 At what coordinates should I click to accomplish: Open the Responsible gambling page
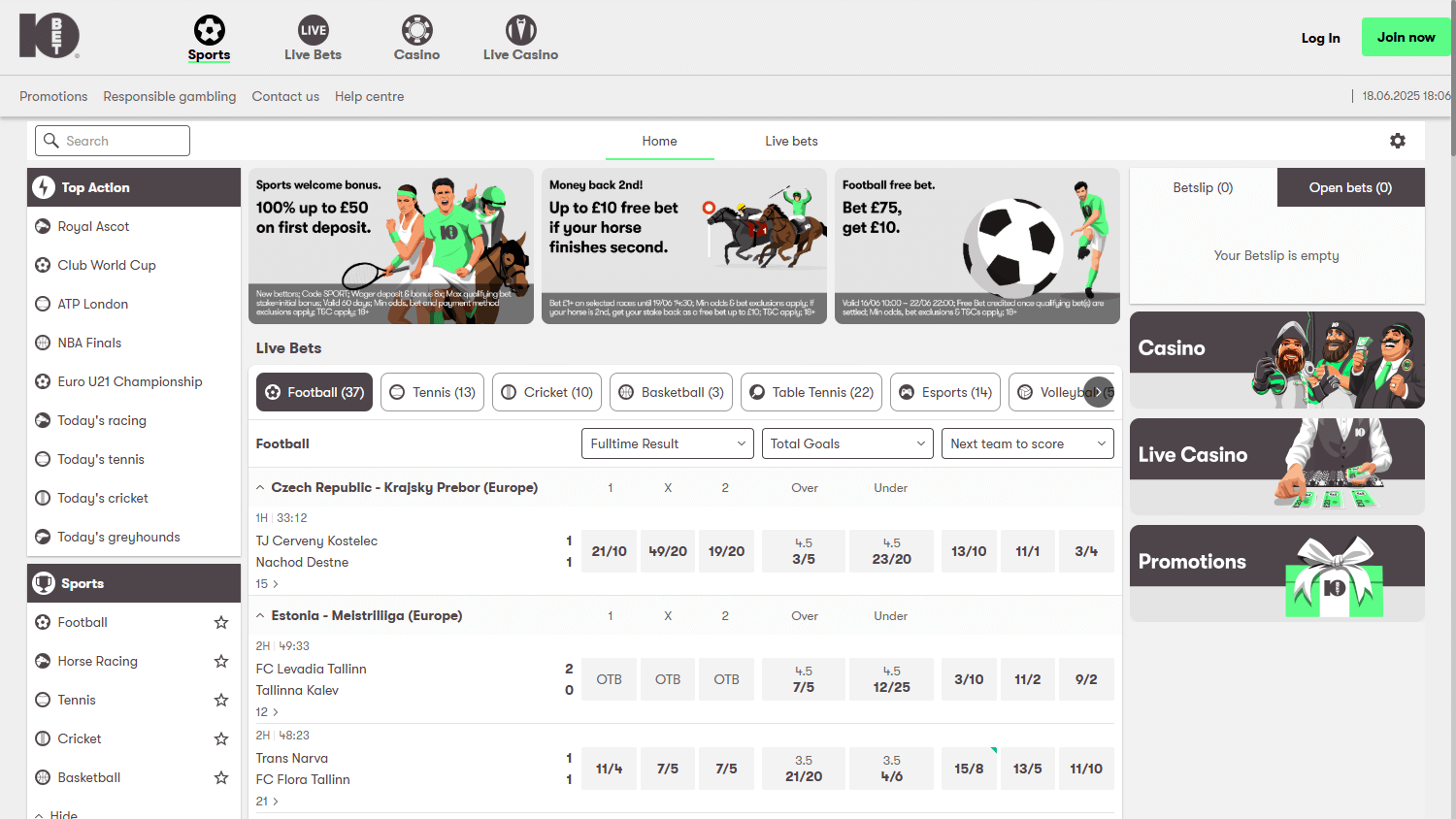click(169, 96)
